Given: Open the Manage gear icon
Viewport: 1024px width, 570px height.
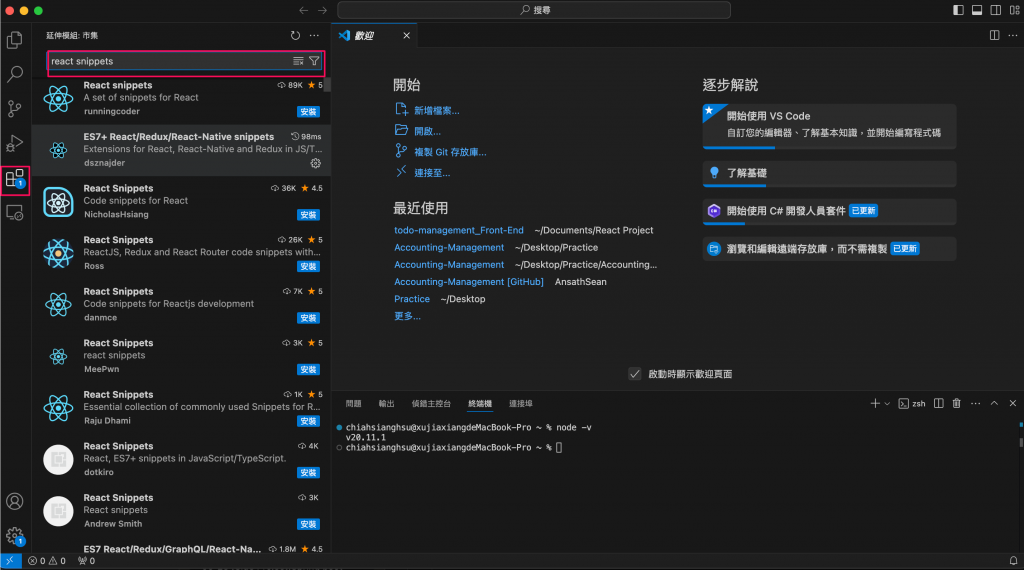Looking at the screenshot, I should [x=14, y=536].
